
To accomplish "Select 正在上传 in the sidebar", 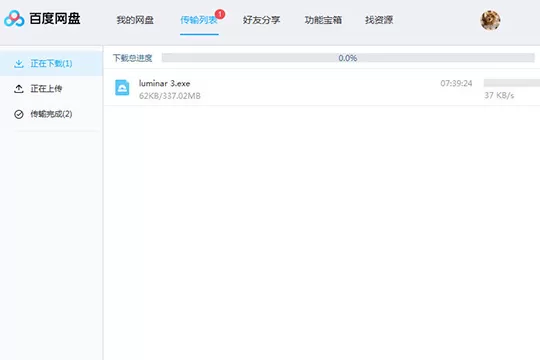I will point(51,89).
